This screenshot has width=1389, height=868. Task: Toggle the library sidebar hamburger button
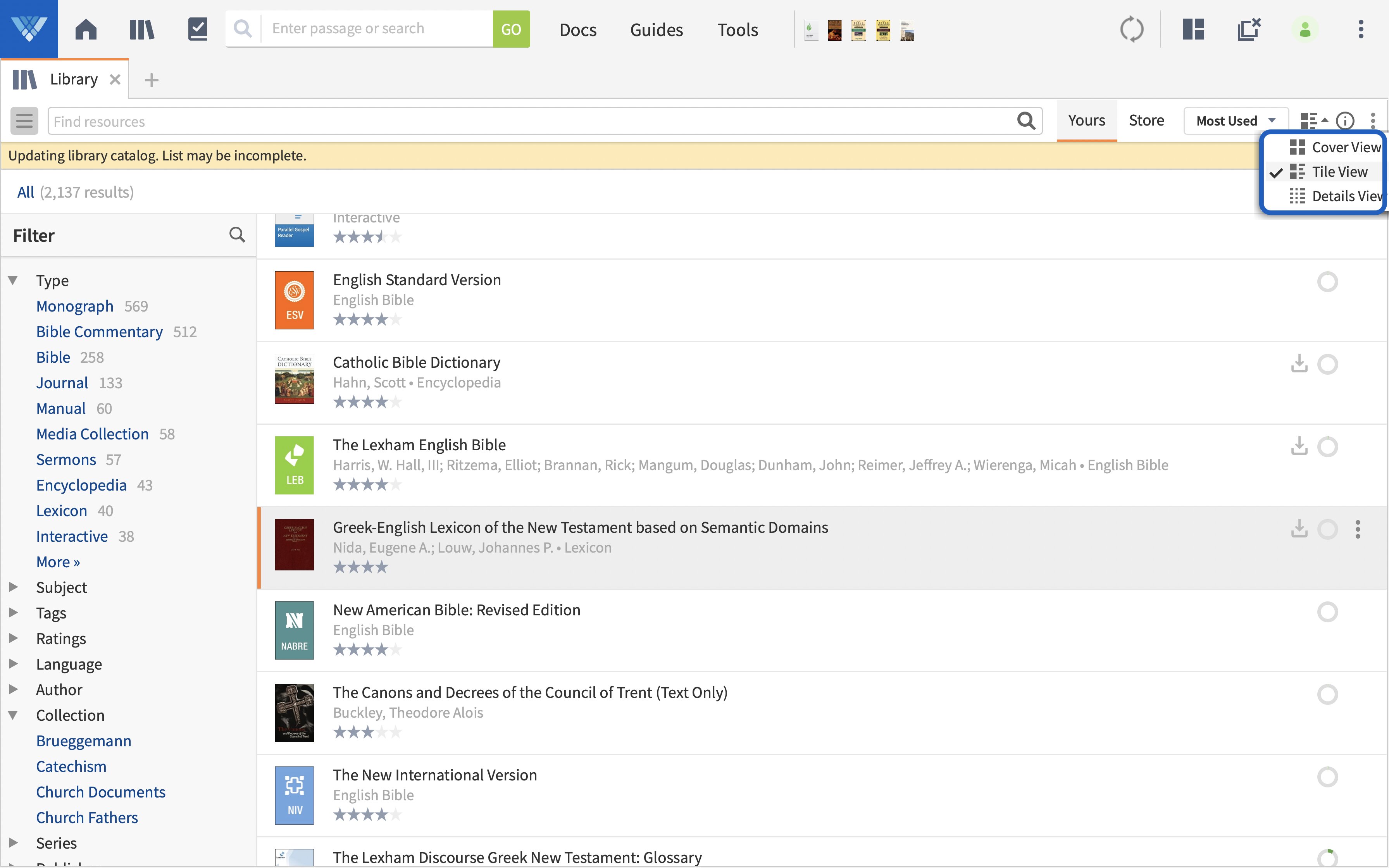pyautogui.click(x=24, y=121)
